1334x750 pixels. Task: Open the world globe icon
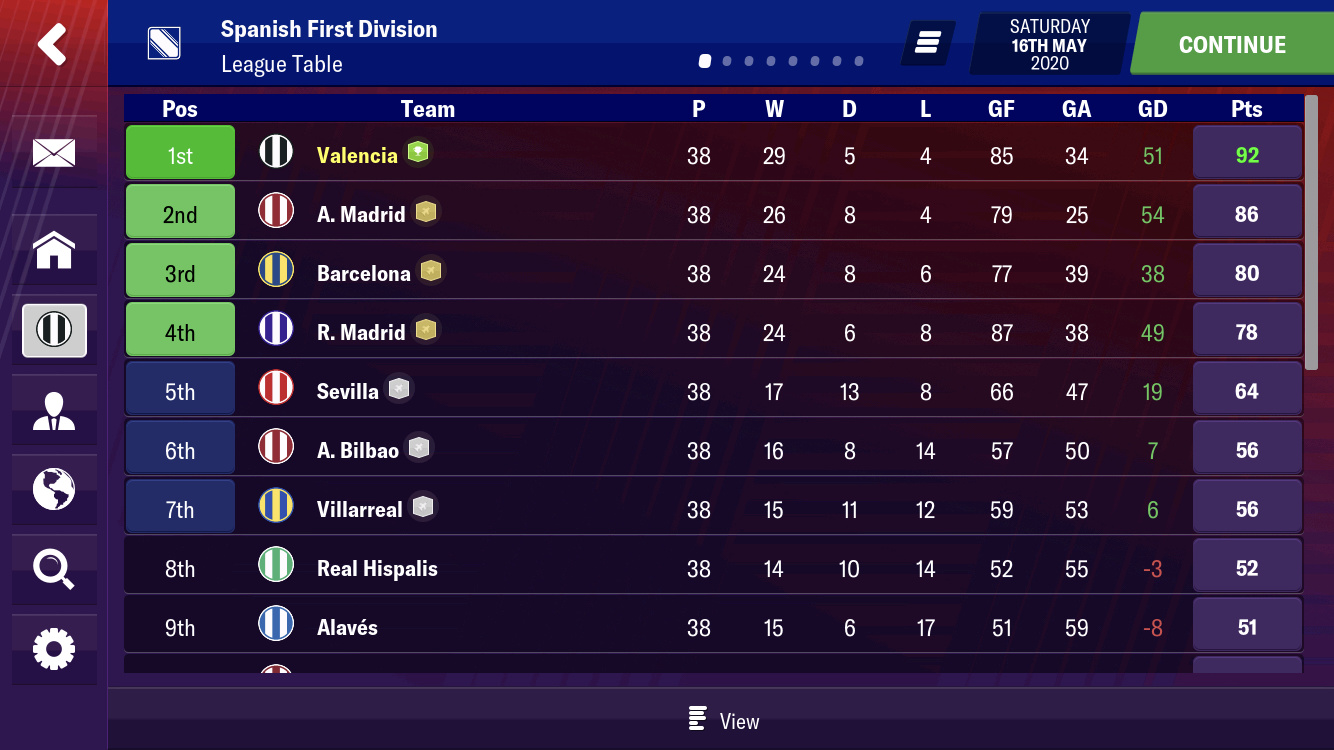click(54, 489)
